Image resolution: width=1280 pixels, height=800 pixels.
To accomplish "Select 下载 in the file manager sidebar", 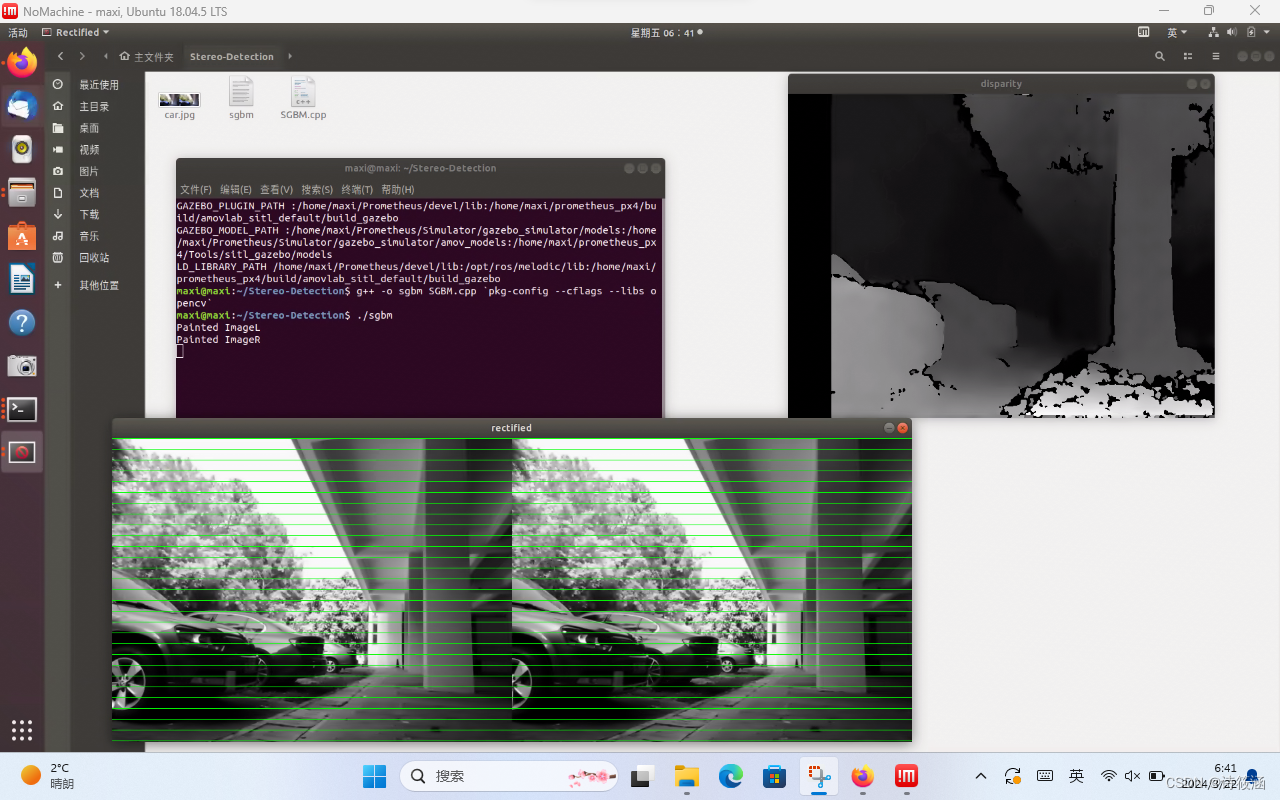I will pyautogui.click(x=90, y=214).
